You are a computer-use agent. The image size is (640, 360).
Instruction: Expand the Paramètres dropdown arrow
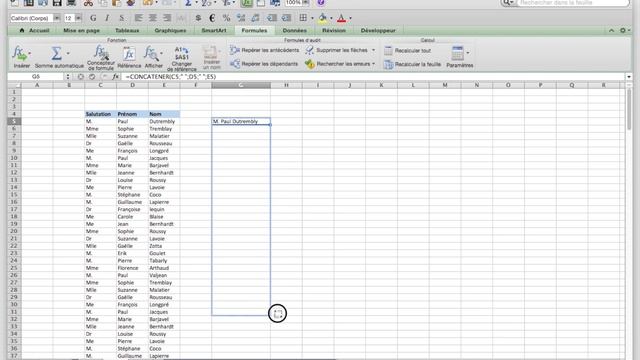click(468, 53)
